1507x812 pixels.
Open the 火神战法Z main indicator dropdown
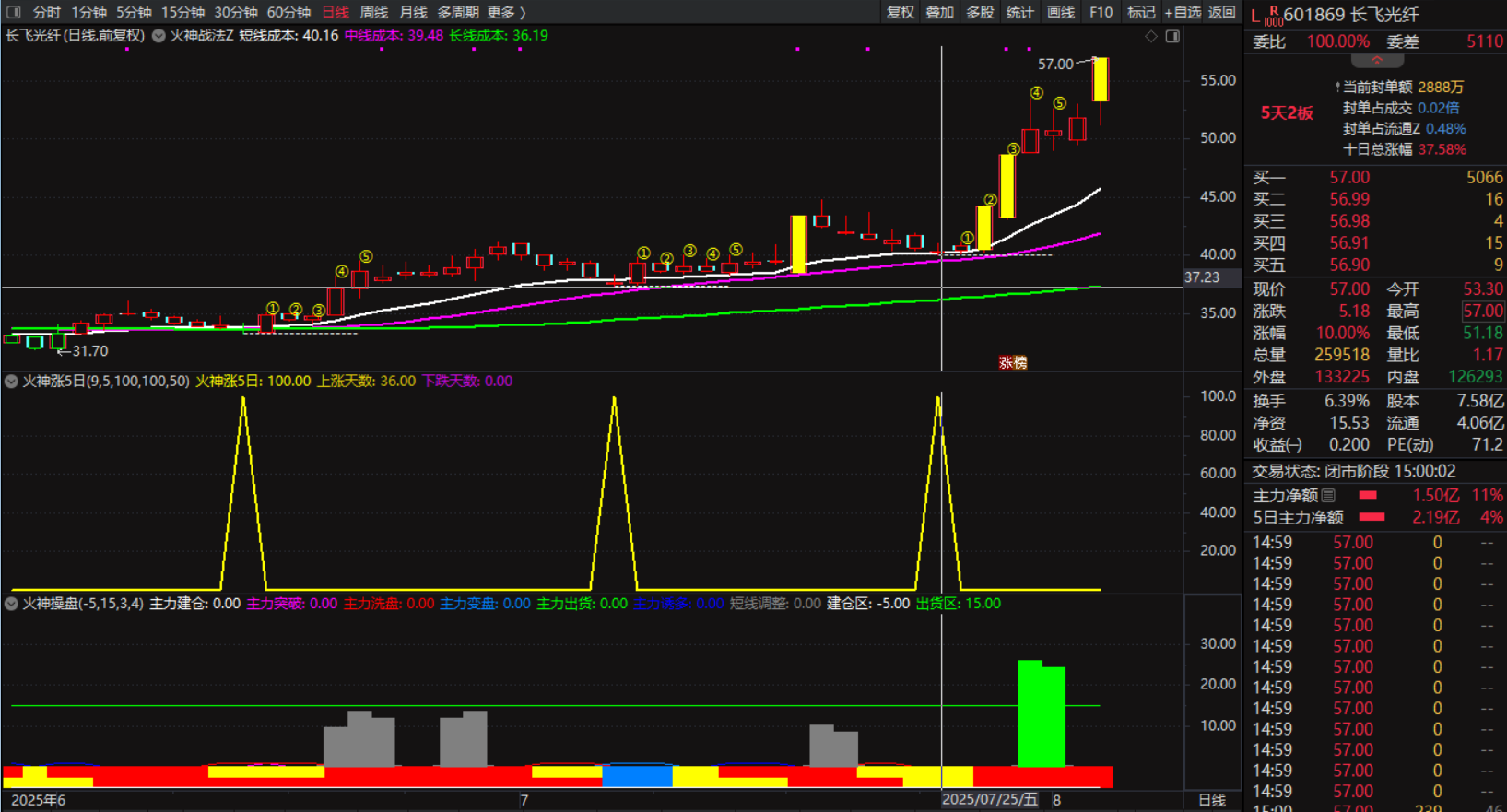(159, 36)
